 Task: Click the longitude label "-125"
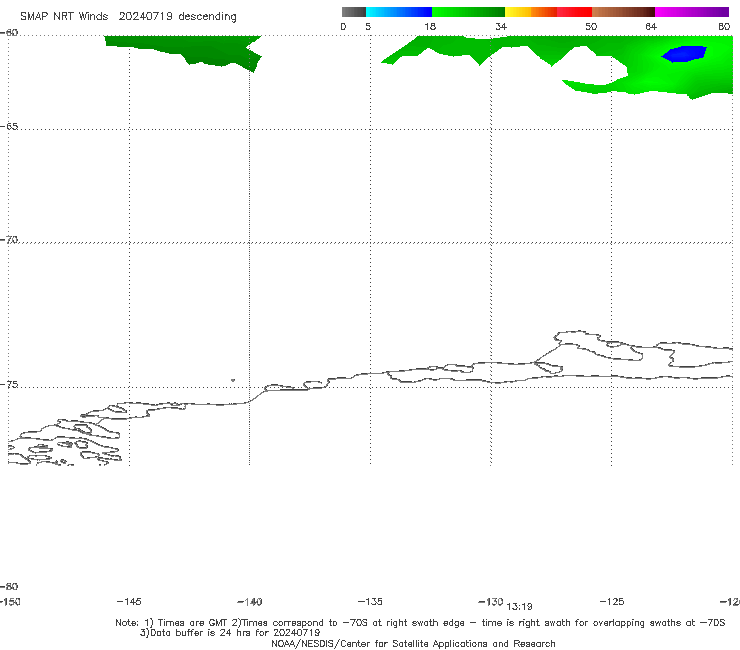click(612, 601)
